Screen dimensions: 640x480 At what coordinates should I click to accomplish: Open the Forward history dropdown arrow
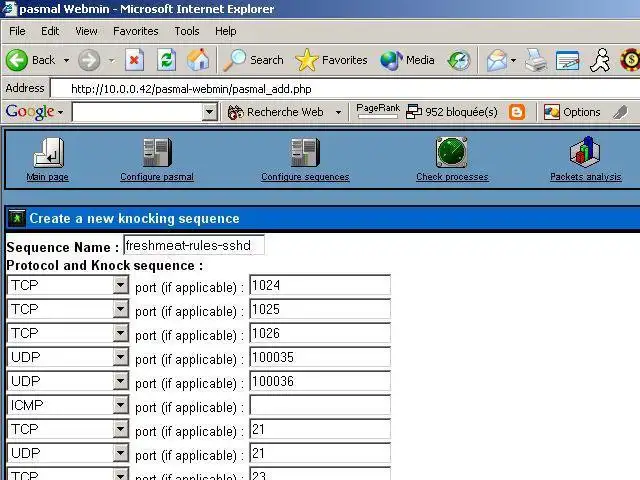coord(111,60)
